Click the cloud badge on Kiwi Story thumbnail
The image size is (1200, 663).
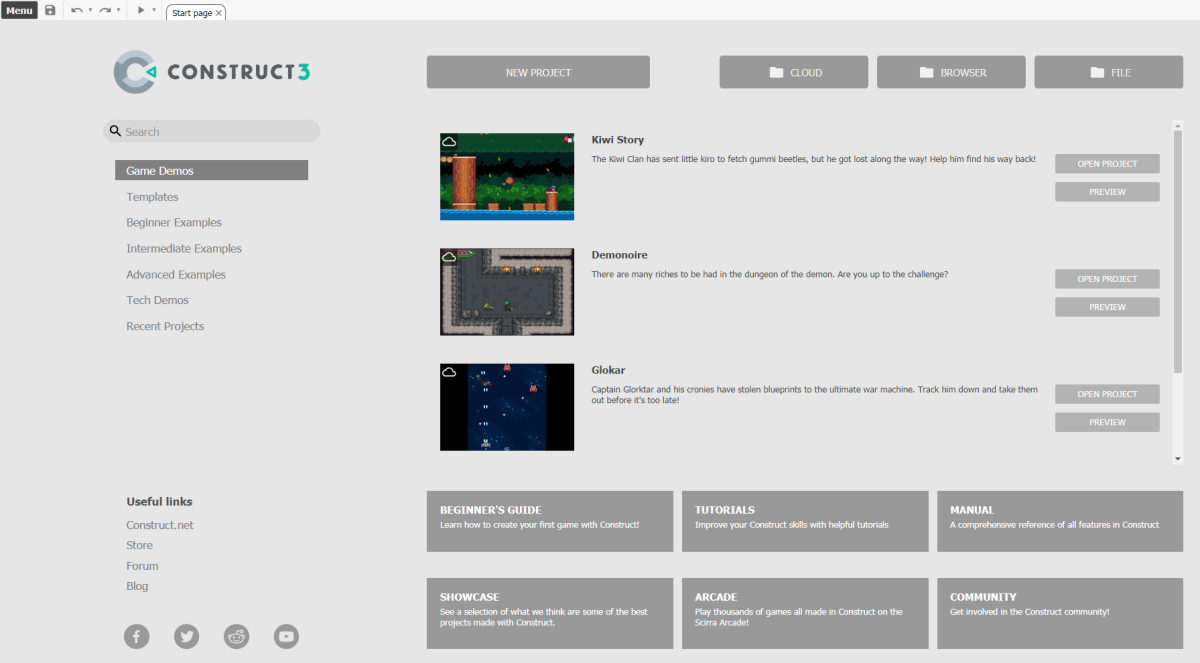pyautogui.click(x=449, y=141)
